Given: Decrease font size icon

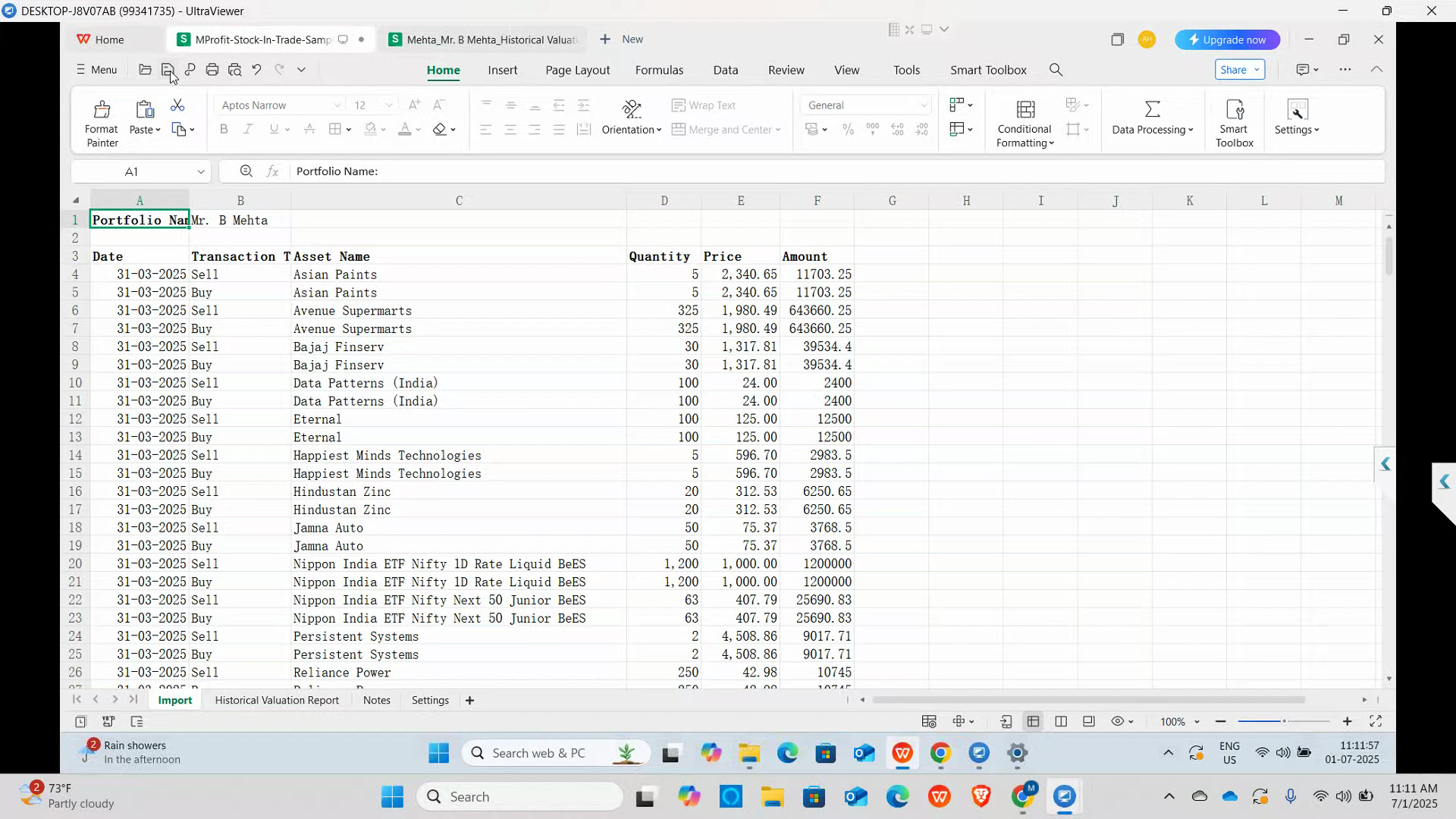Looking at the screenshot, I should click(x=439, y=105).
